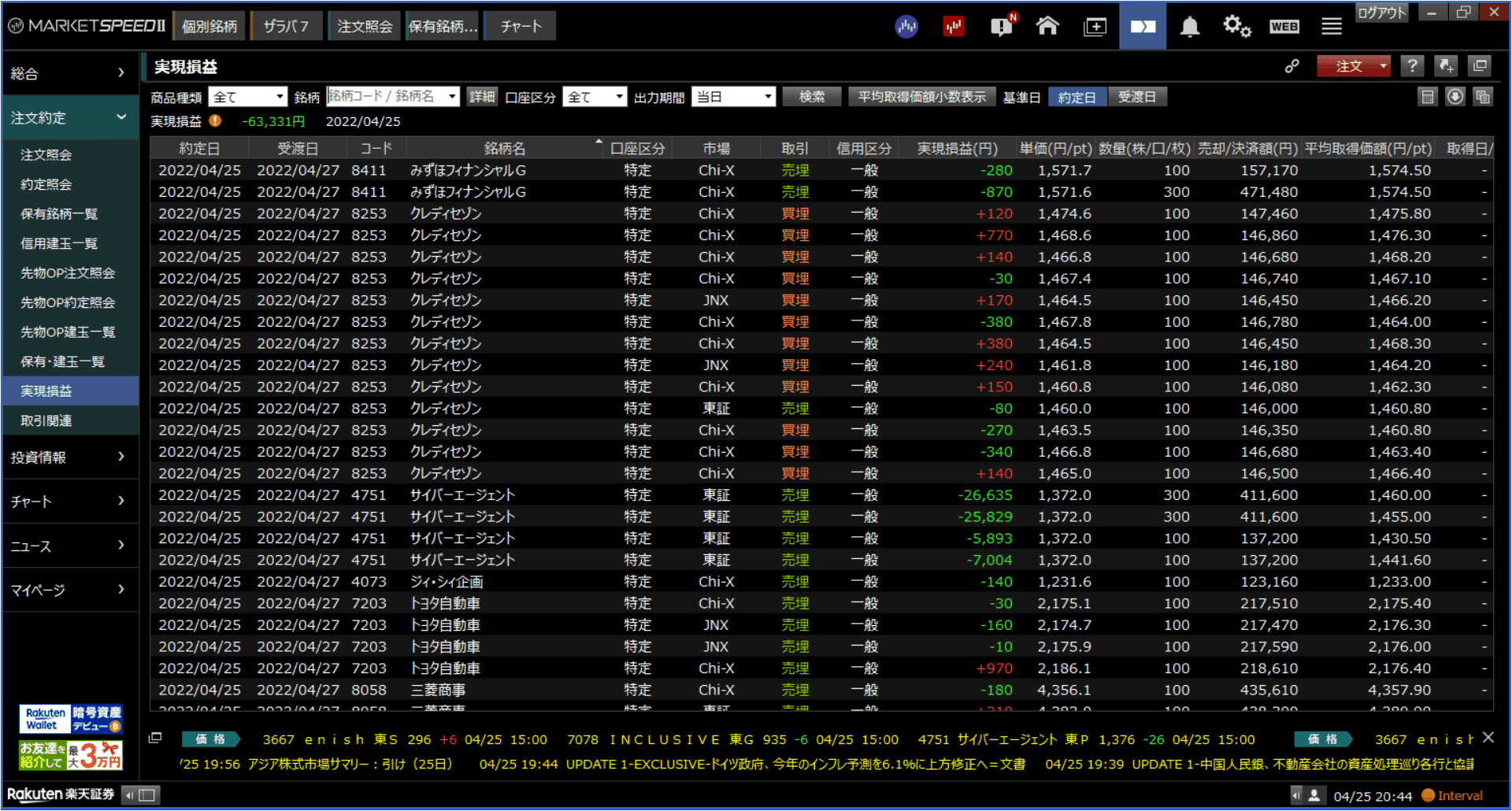Image resolution: width=1512 pixels, height=811 pixels.
Task: Click the detach window icon in 実現損益 header
Action: [x=1480, y=66]
